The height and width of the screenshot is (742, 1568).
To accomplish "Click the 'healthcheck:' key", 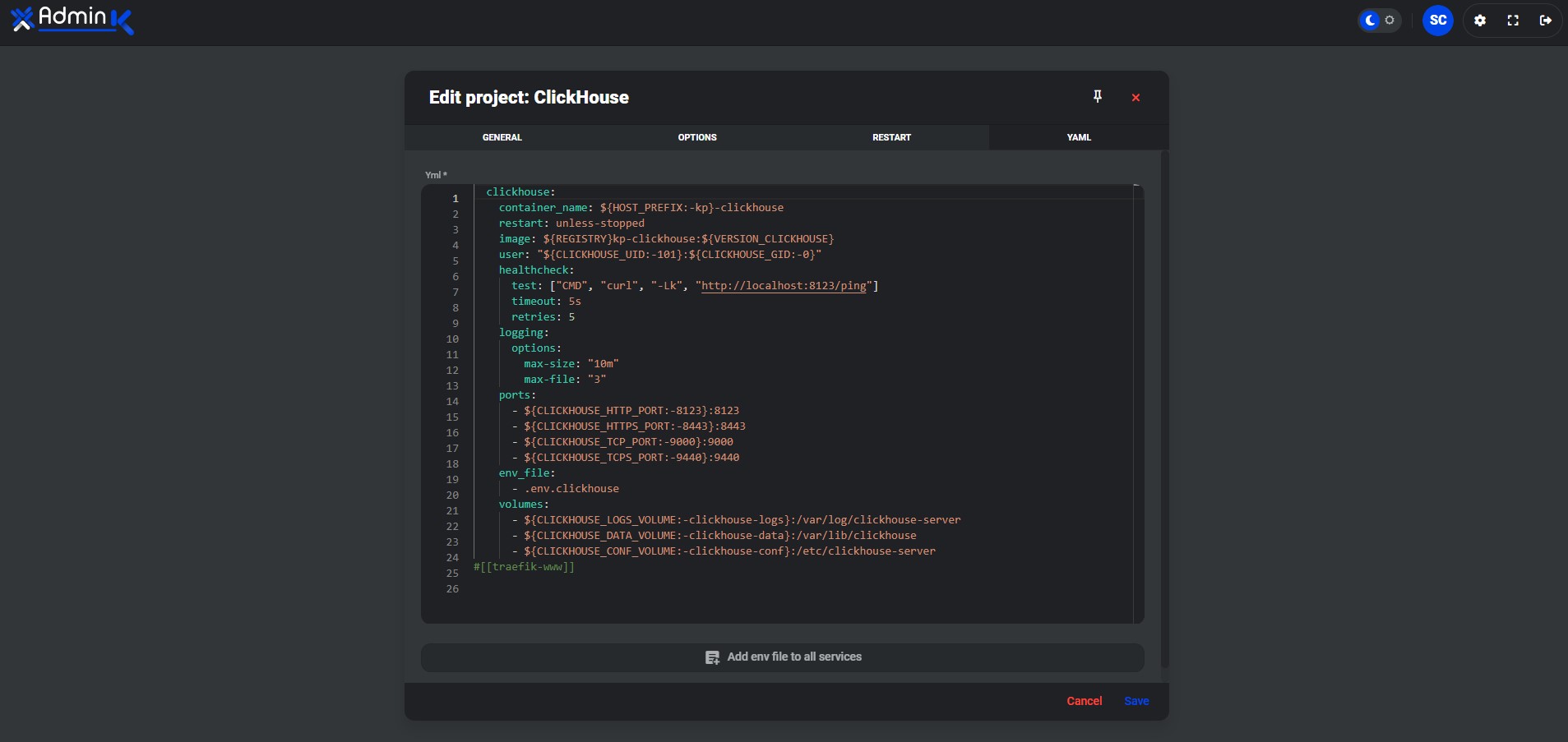I will (x=536, y=270).
